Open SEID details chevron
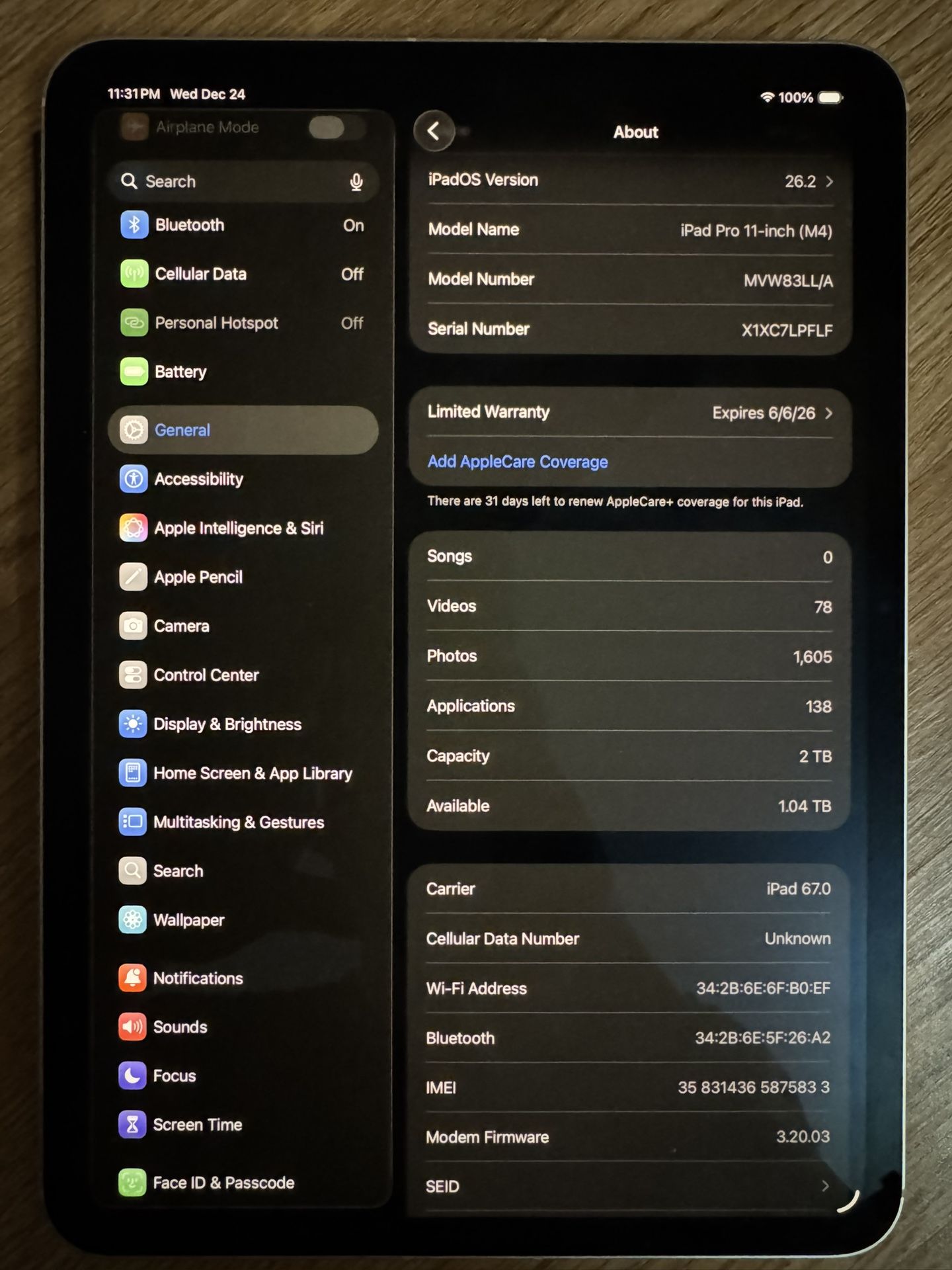Viewport: 952px width, 1270px height. (825, 1186)
